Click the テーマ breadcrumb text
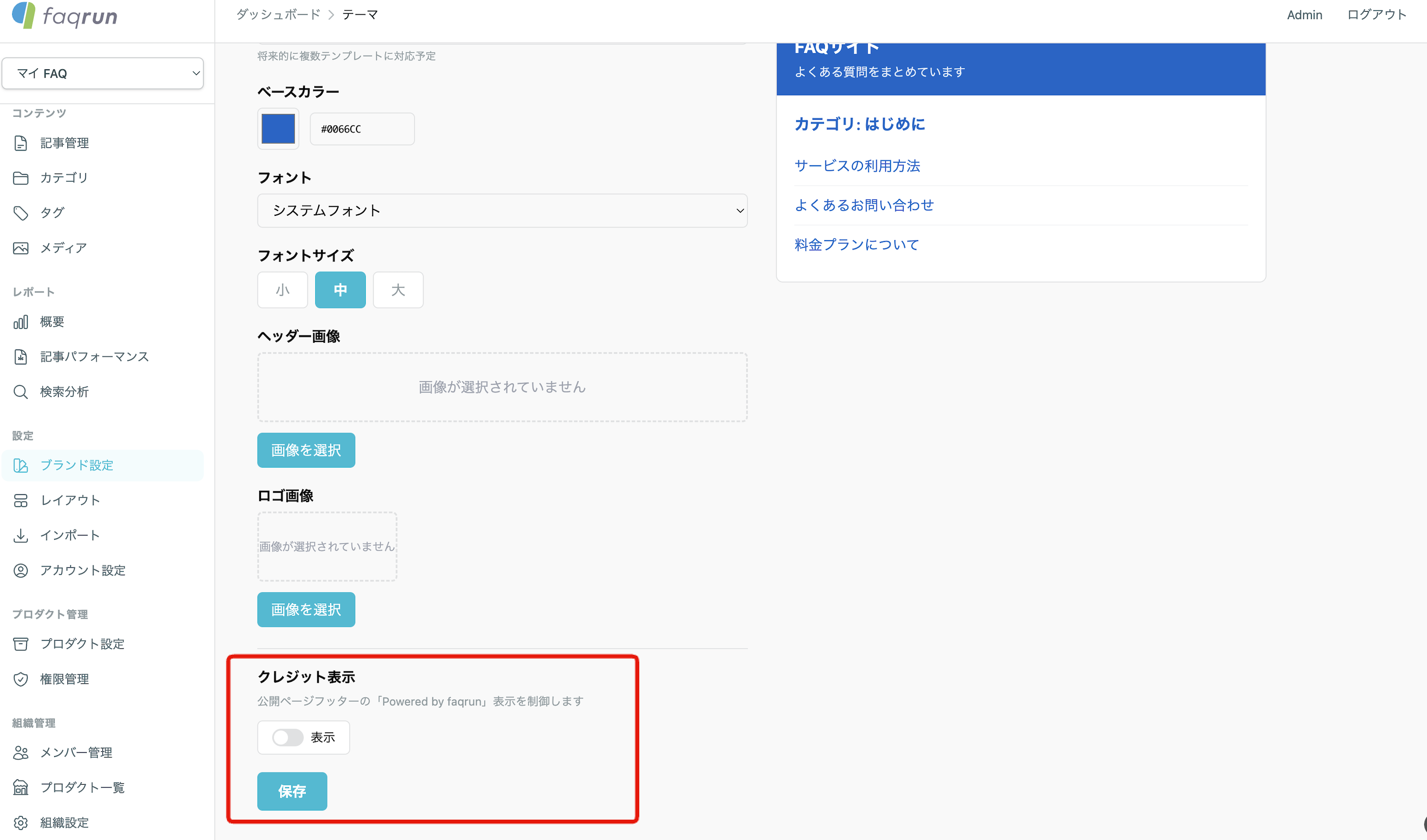 360,15
